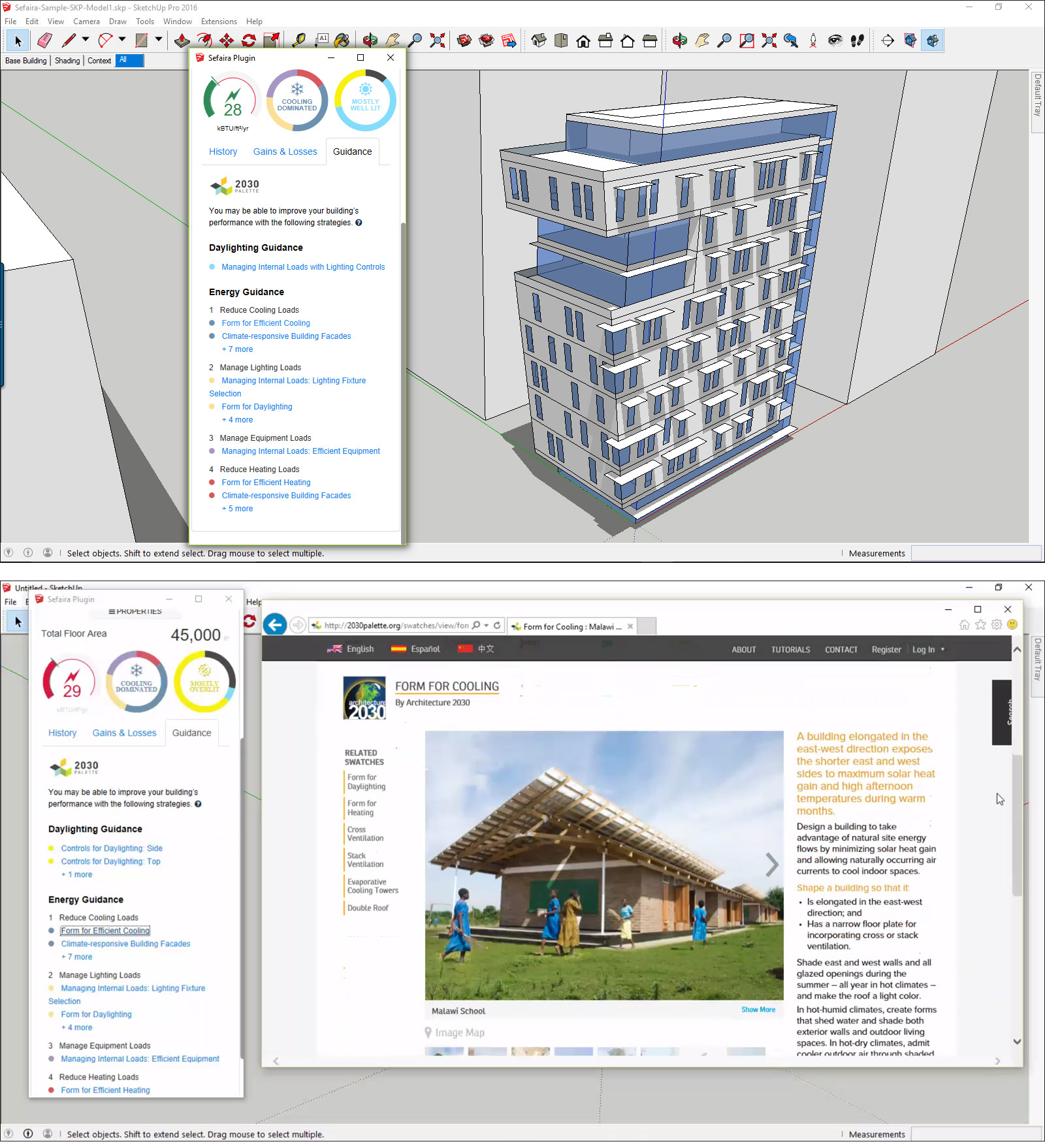Activate the Pan tool
Image resolution: width=1045 pixels, height=1148 pixels.
click(391, 40)
